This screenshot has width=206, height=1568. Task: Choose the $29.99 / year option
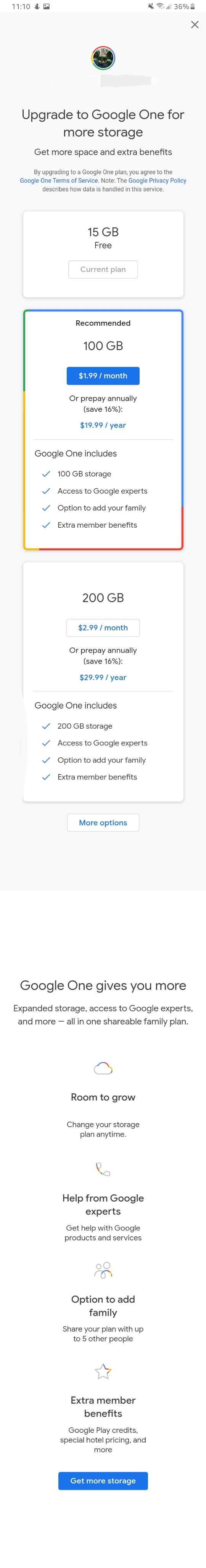(103, 677)
